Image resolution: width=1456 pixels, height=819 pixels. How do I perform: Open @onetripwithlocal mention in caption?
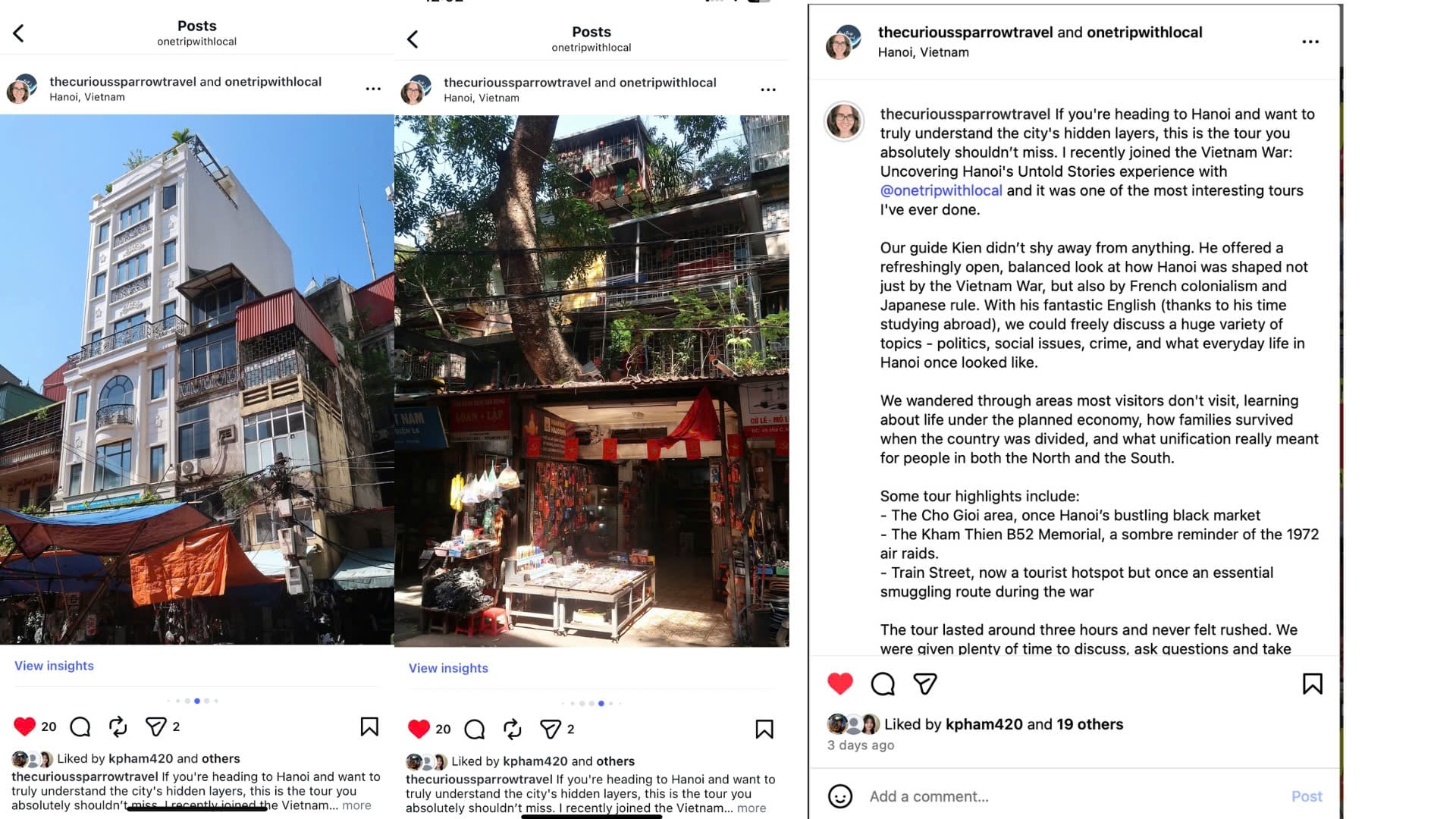click(x=941, y=190)
